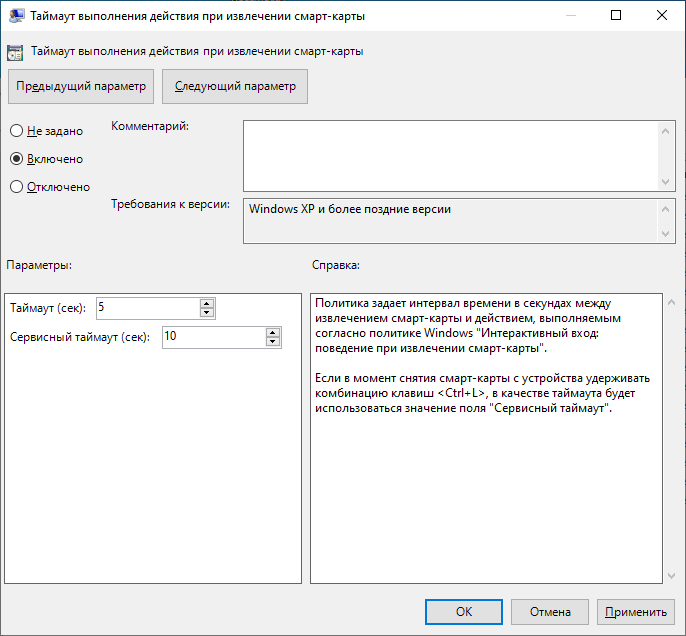Choose the "Отключено" option
The image size is (686, 636).
[x=16, y=187]
